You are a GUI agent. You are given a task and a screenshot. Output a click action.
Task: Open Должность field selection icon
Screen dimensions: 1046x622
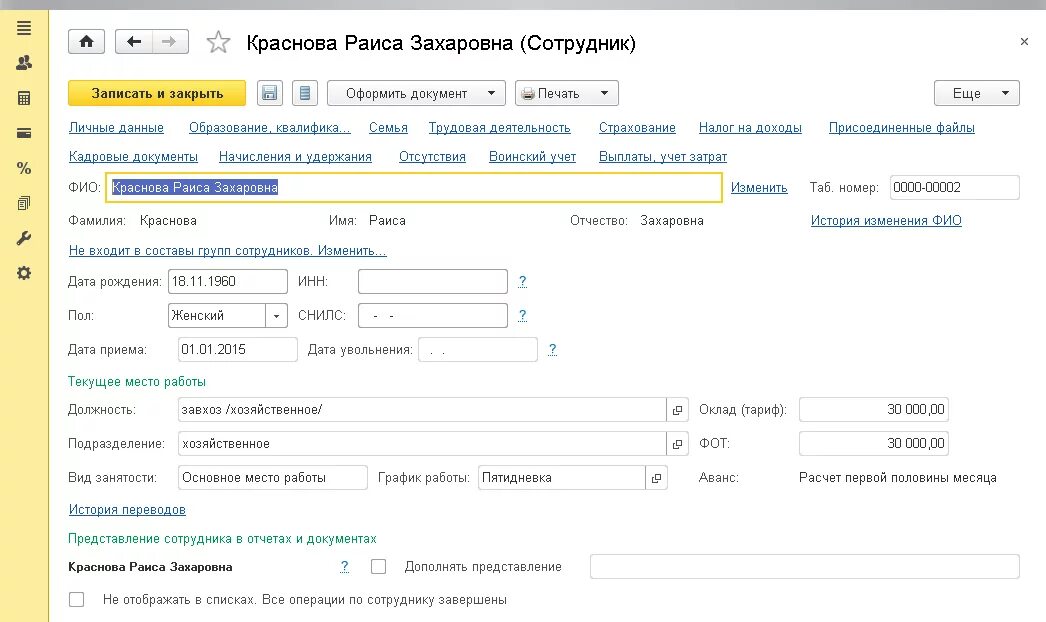(677, 410)
